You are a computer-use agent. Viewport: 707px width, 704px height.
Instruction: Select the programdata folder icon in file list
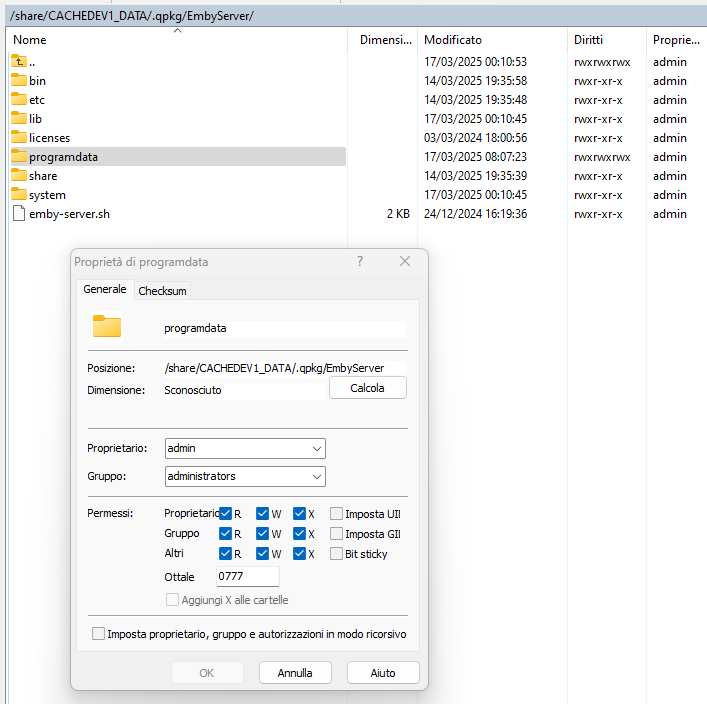18,156
